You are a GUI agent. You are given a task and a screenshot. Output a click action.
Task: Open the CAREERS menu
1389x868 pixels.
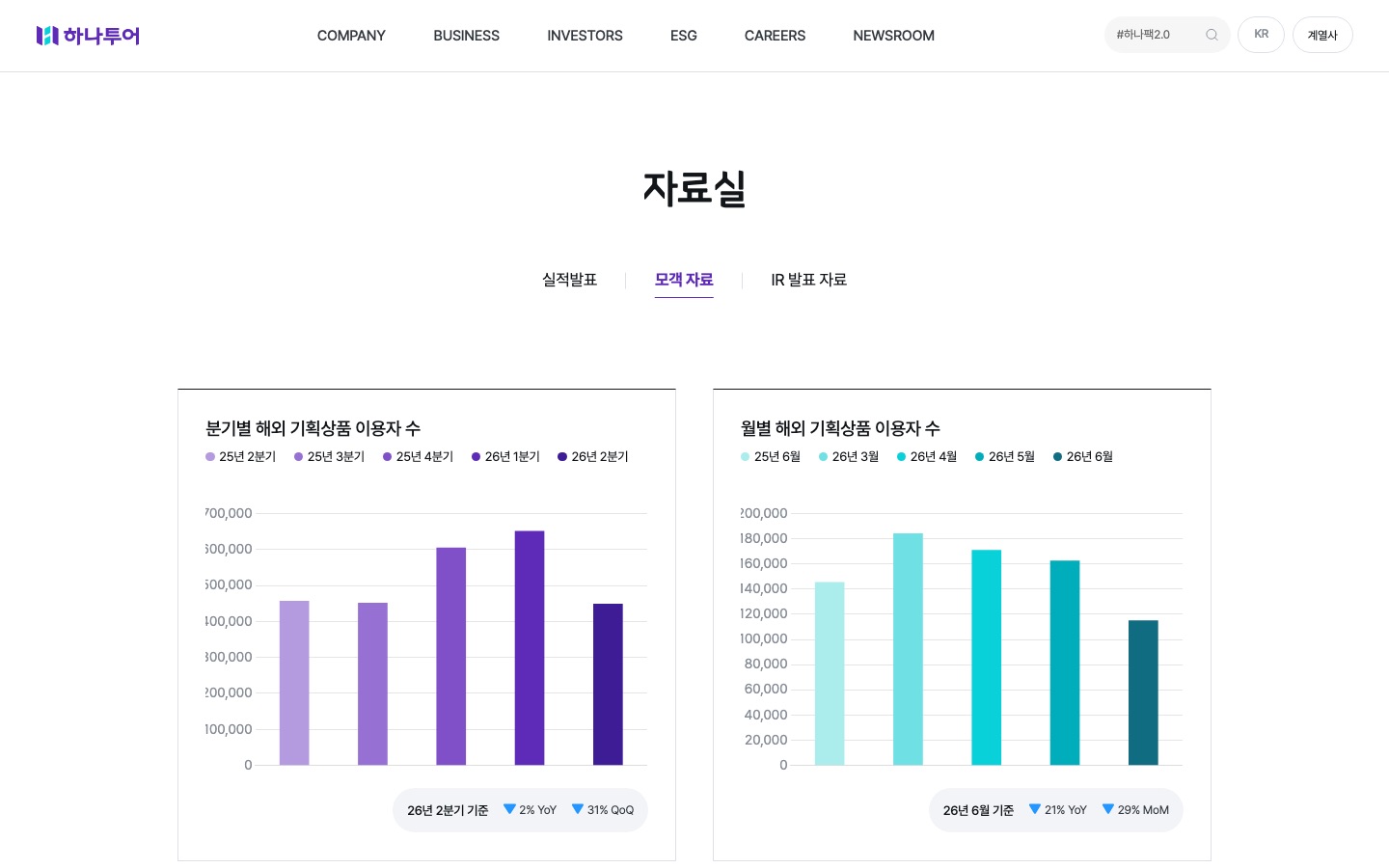point(775,36)
